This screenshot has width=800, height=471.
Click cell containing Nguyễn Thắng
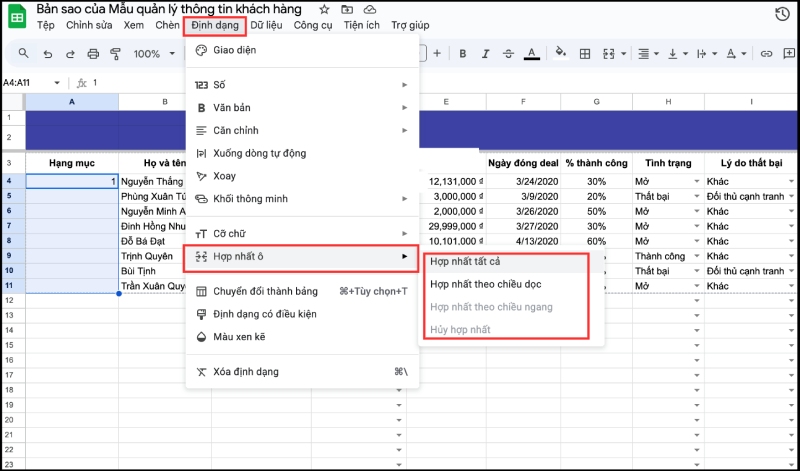tap(152, 181)
